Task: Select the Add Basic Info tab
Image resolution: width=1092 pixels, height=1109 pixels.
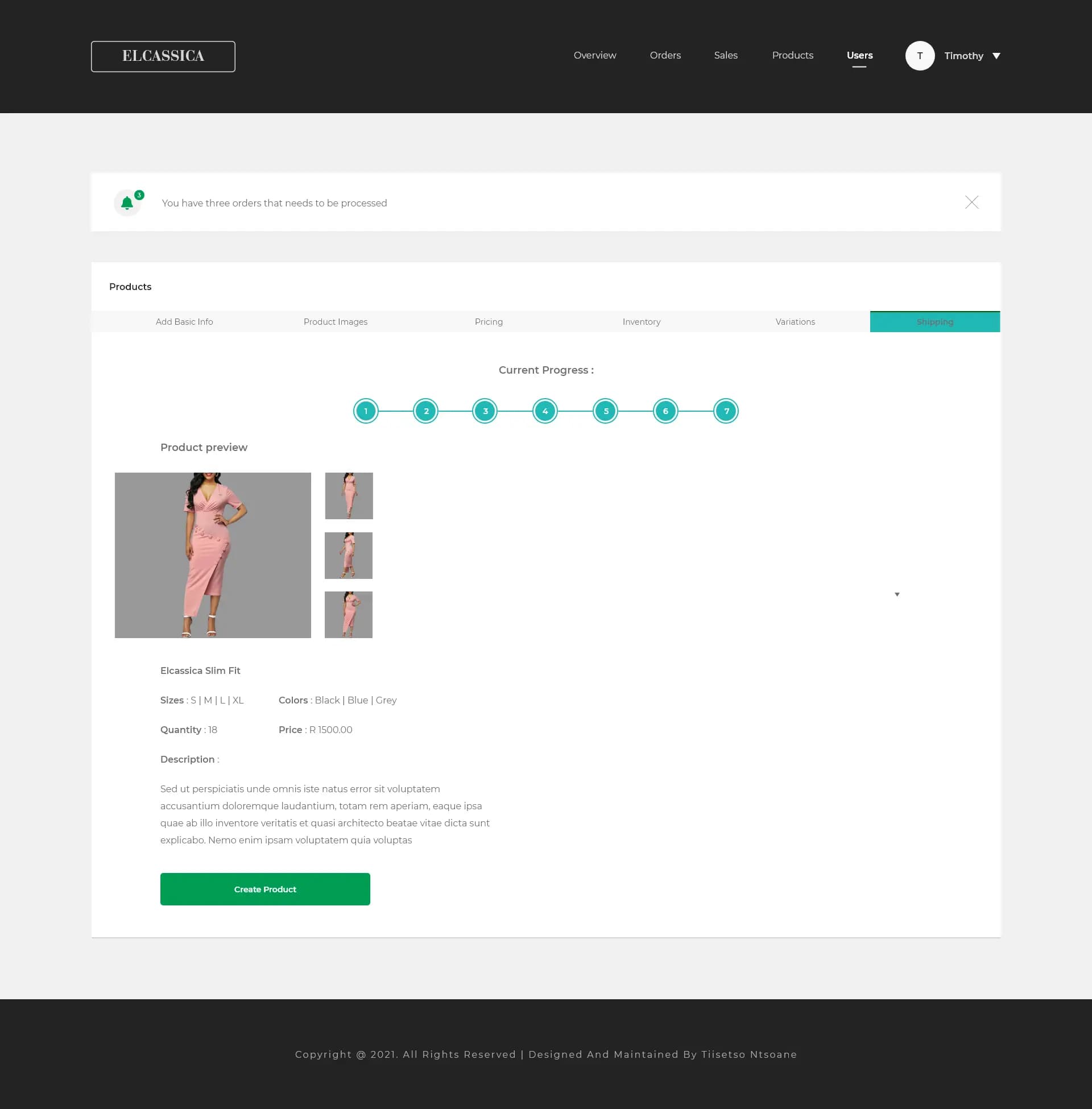Action: [185, 321]
